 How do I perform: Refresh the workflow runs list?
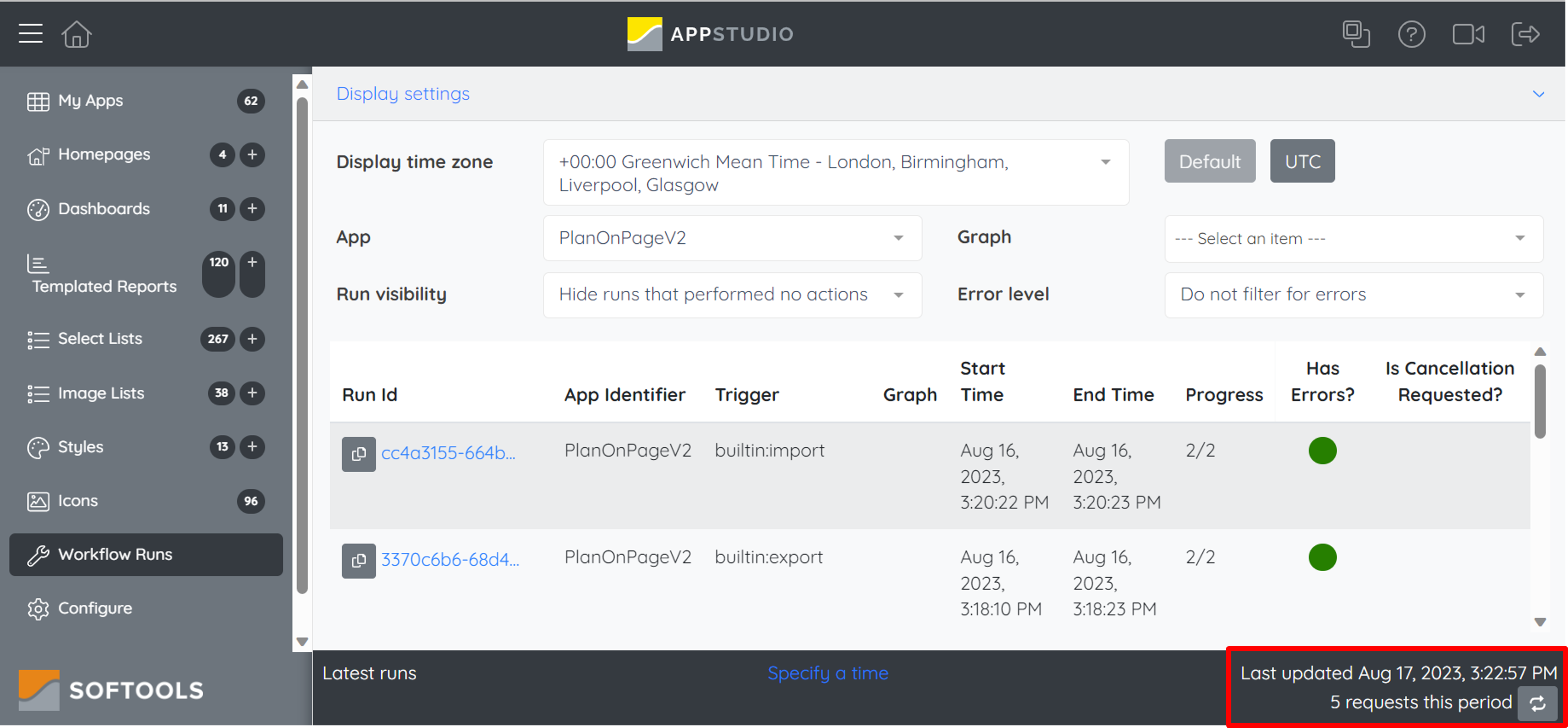point(1537,703)
